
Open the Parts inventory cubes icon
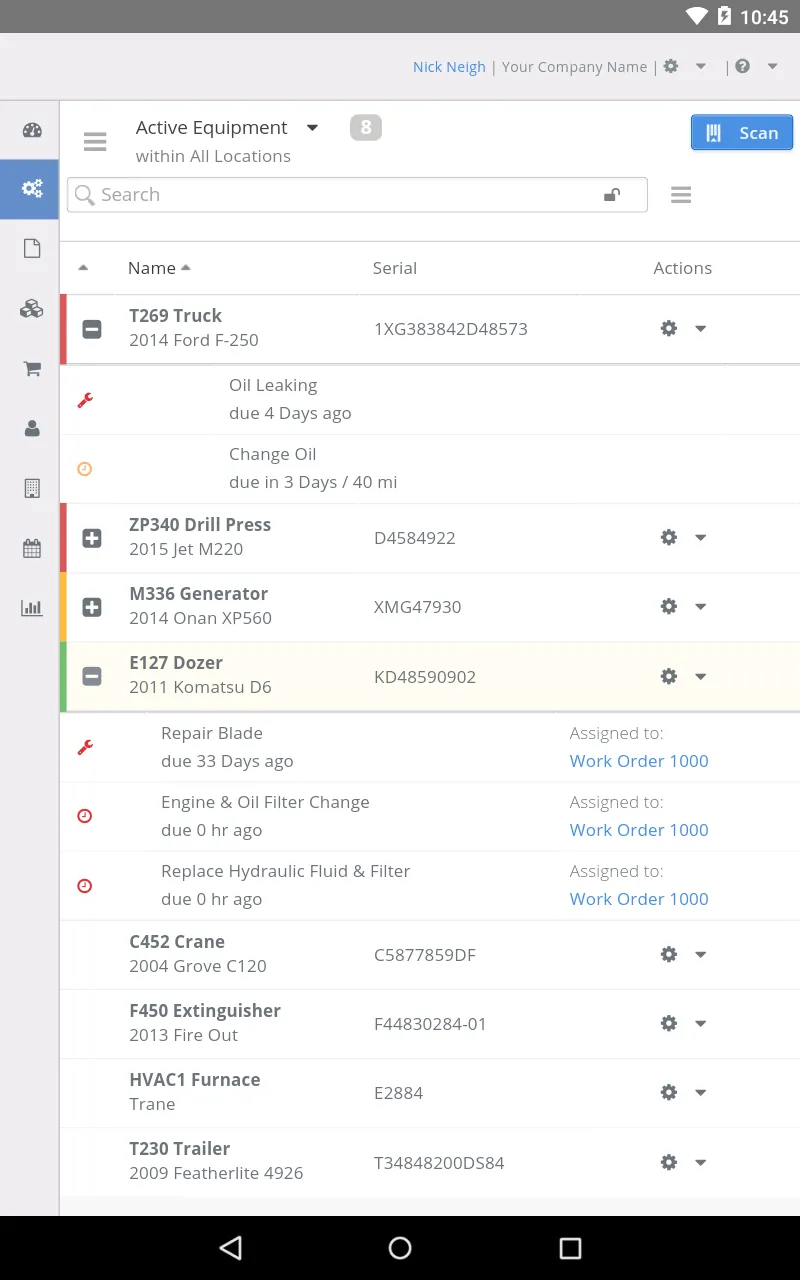pyautogui.click(x=31, y=309)
